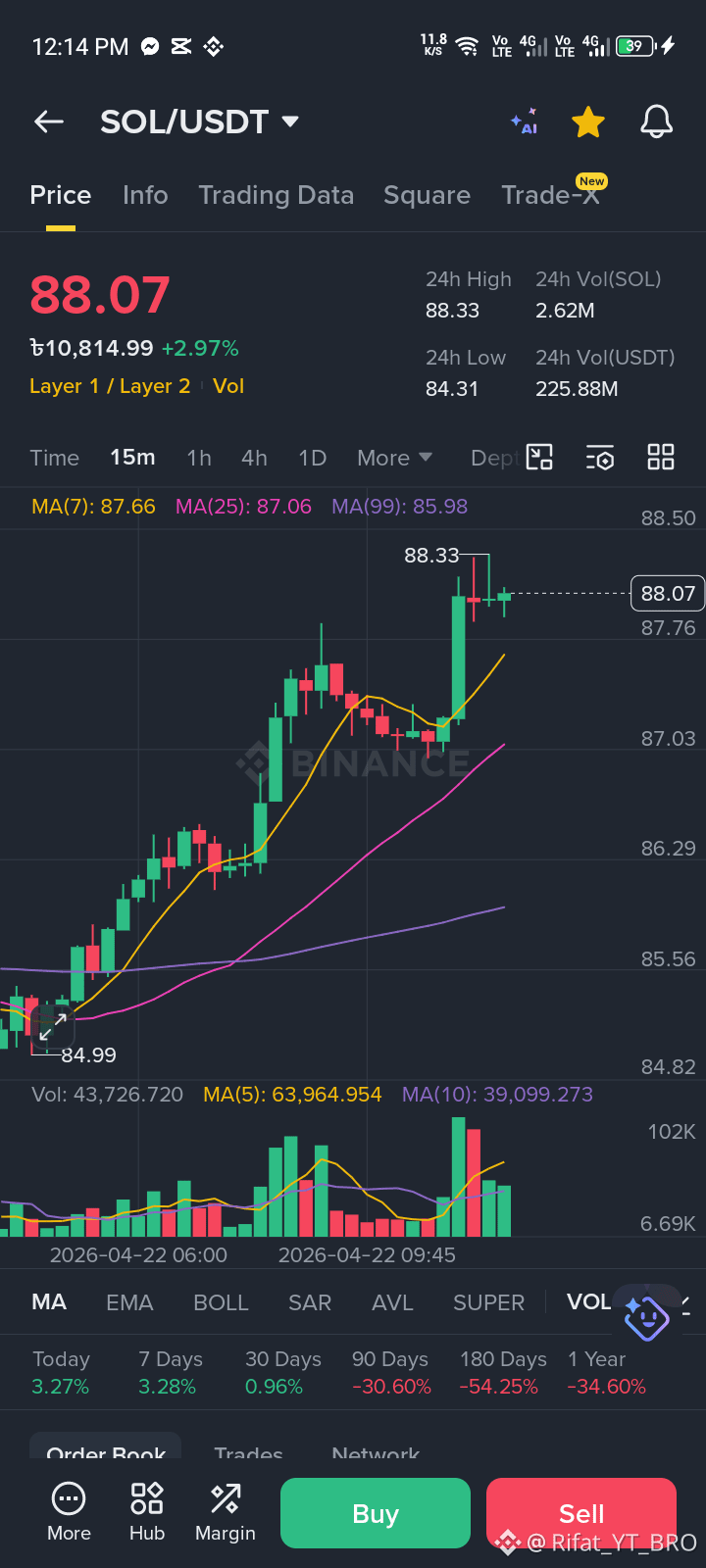Open the Trade-X tab
Screen dimensions: 706x1568
(x=551, y=195)
